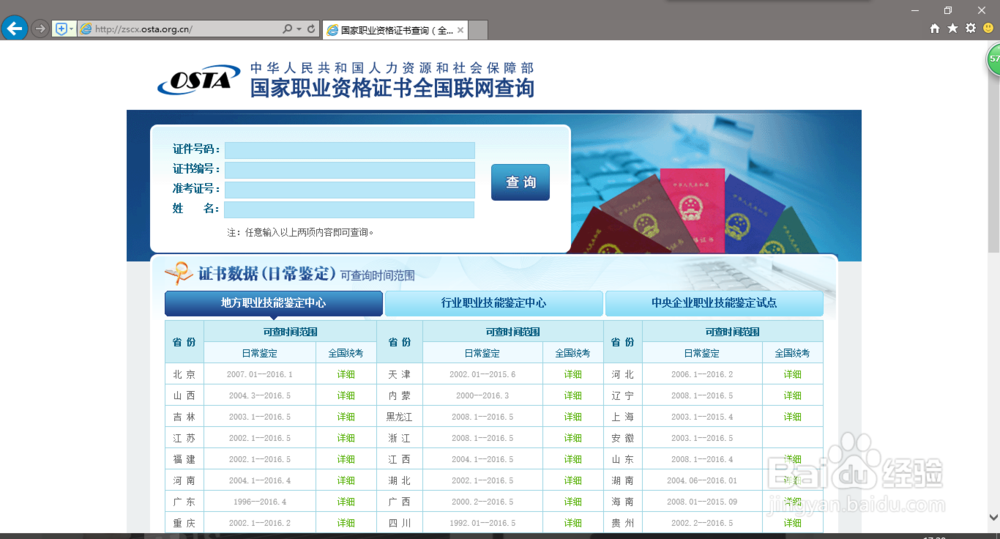The height and width of the screenshot is (539, 1000).
Task: Open 详细 link for 内蒙 row
Action: coord(573,395)
